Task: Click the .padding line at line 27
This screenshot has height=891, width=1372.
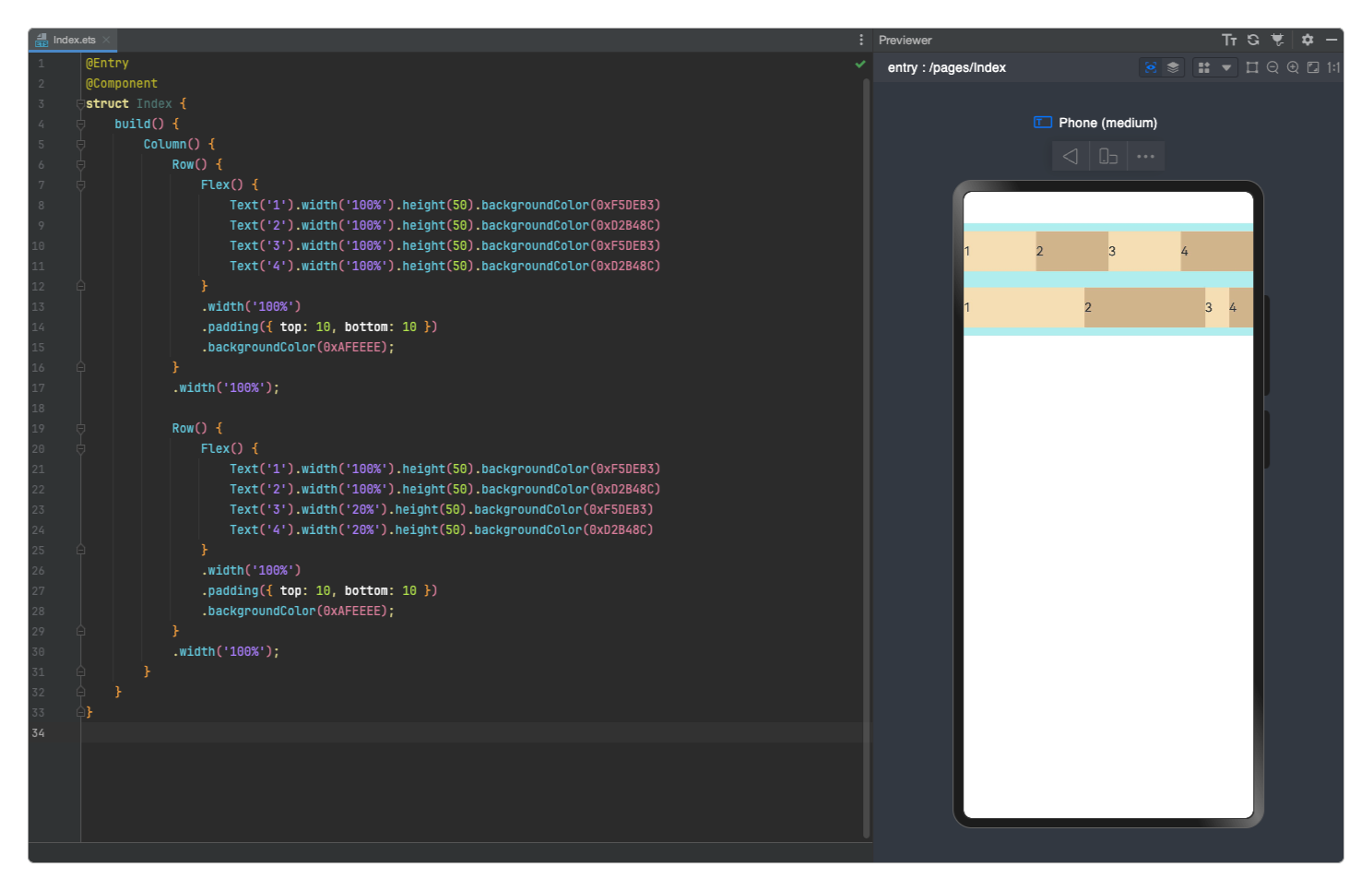Action: (319, 590)
